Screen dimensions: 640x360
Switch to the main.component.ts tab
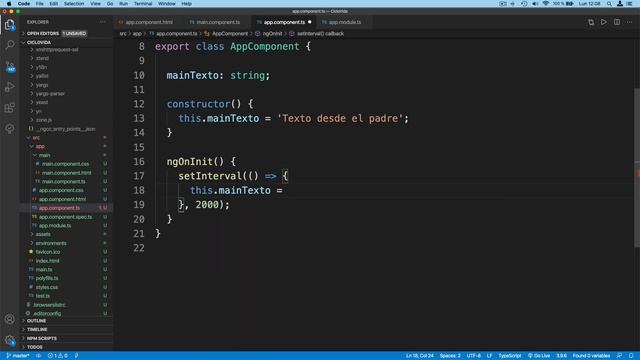(218, 22)
